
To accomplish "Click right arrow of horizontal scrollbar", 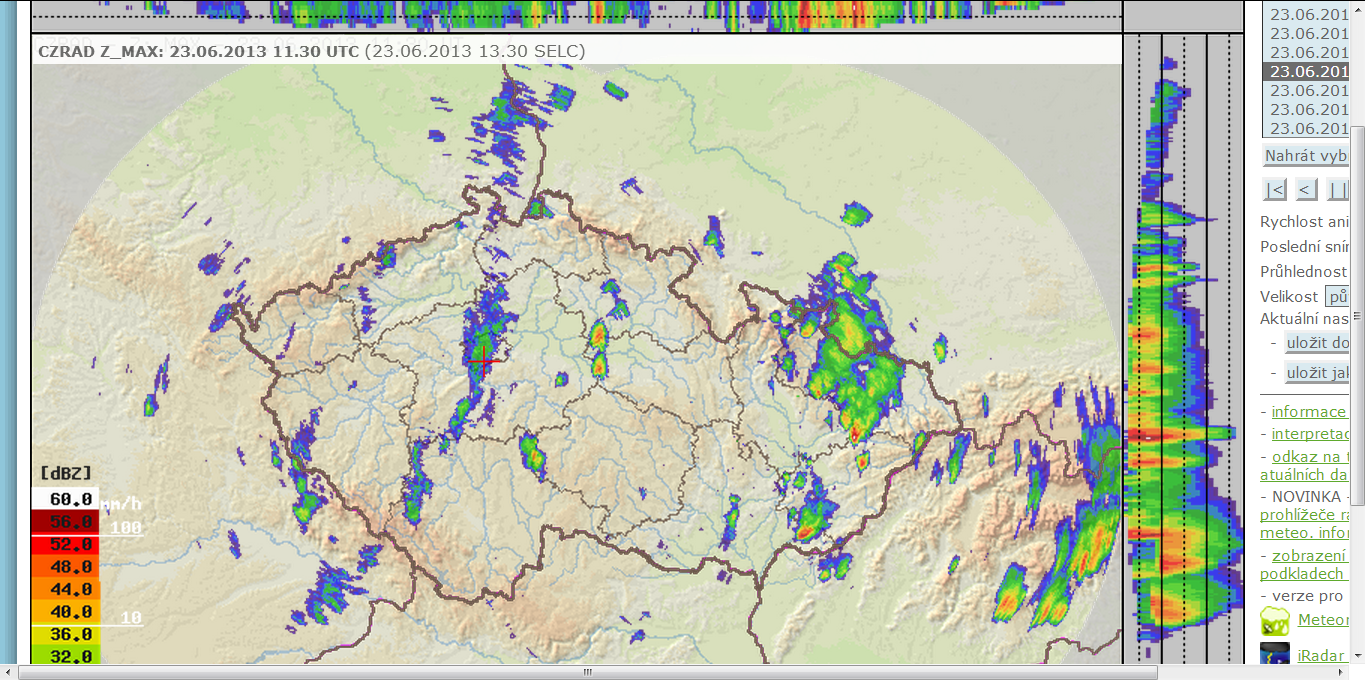I will pos(1340,672).
